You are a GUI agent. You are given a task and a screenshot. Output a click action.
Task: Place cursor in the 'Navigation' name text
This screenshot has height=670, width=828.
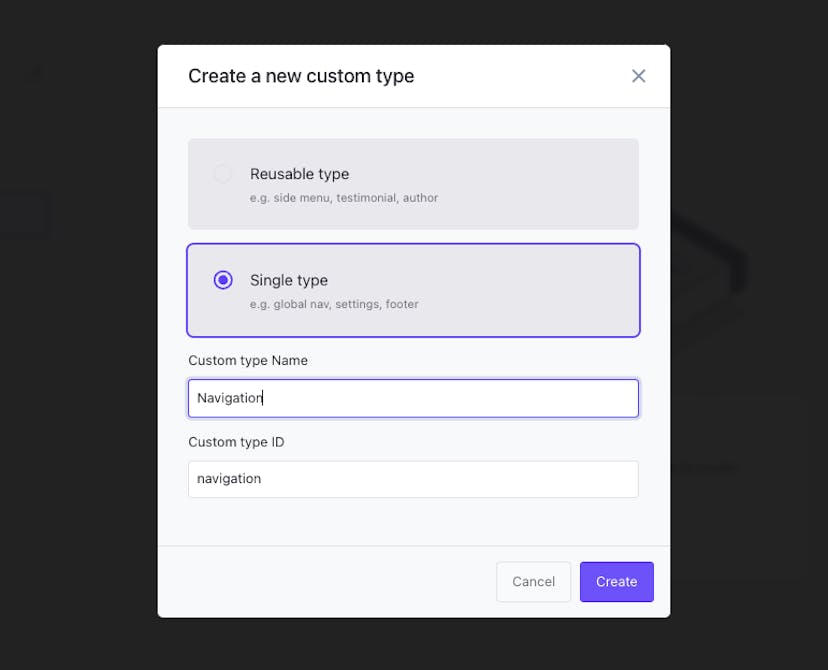(x=230, y=398)
